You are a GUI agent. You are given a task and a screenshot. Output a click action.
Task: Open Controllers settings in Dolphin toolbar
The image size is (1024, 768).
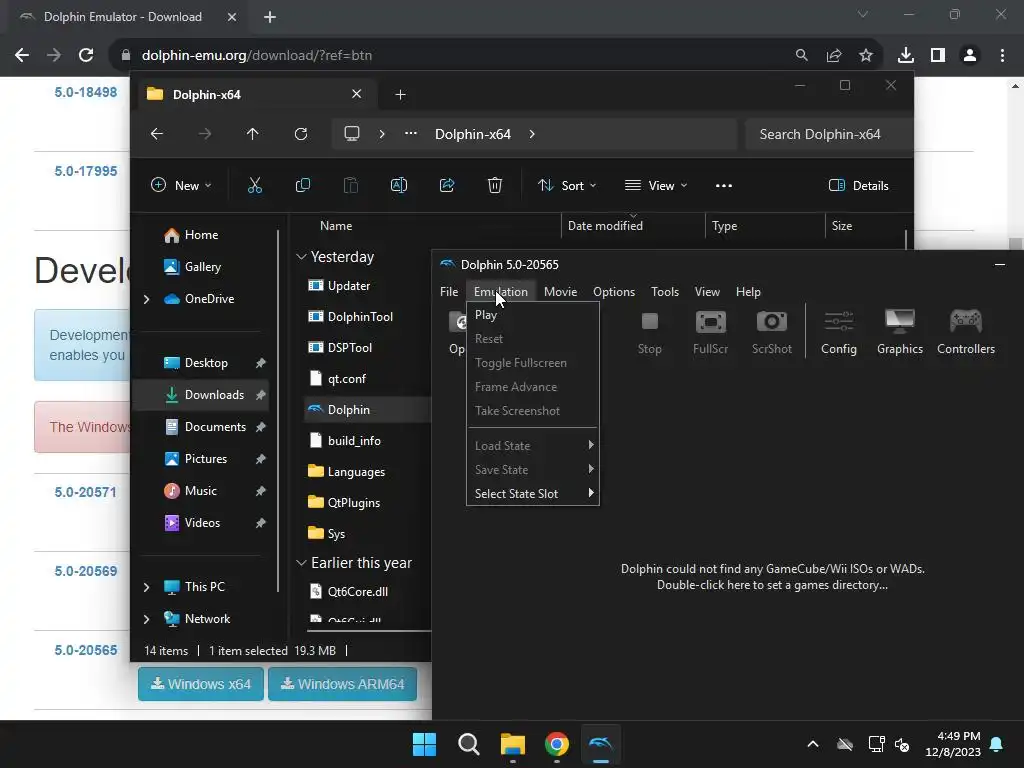coord(966,332)
